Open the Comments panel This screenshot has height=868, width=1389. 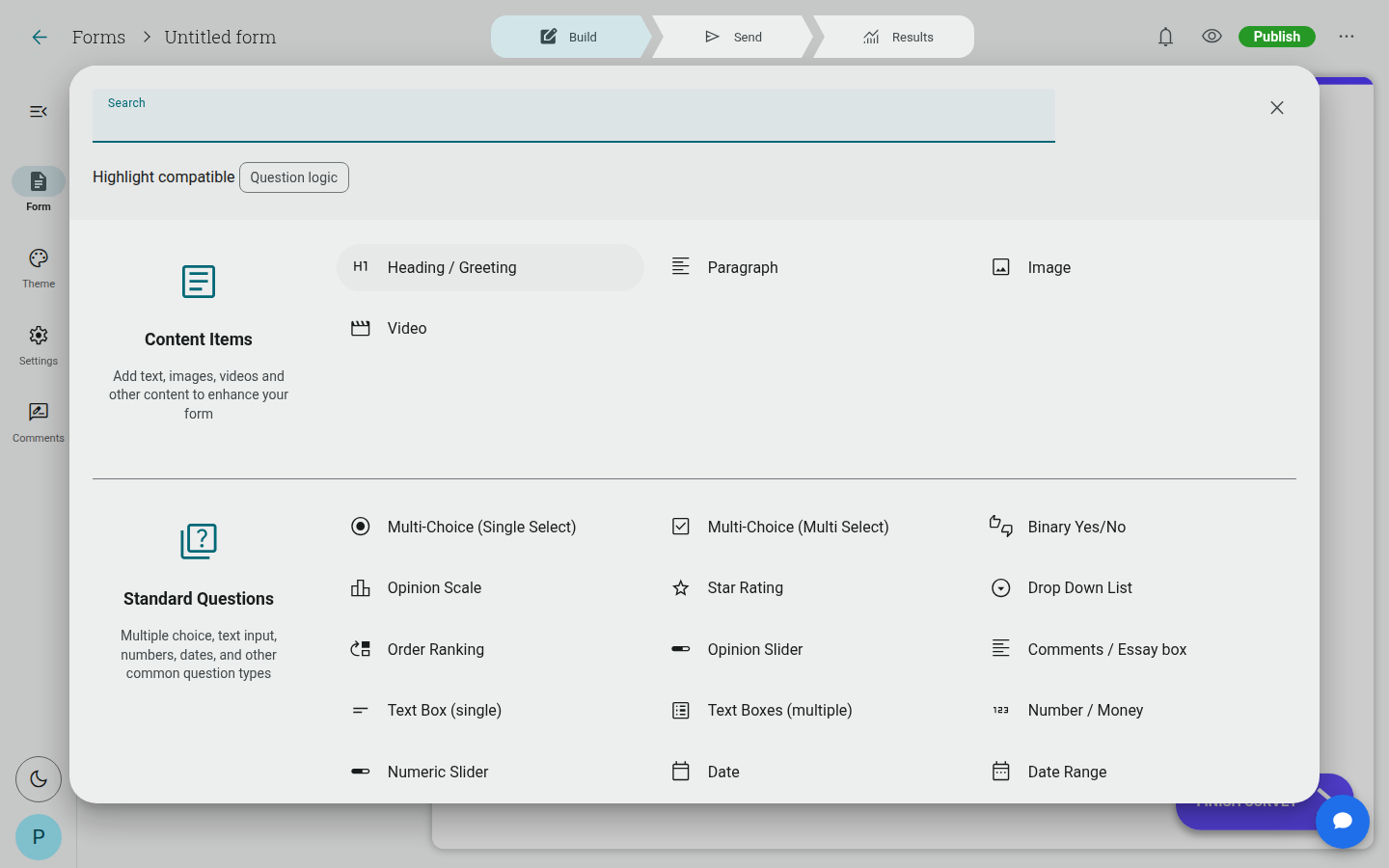39,421
